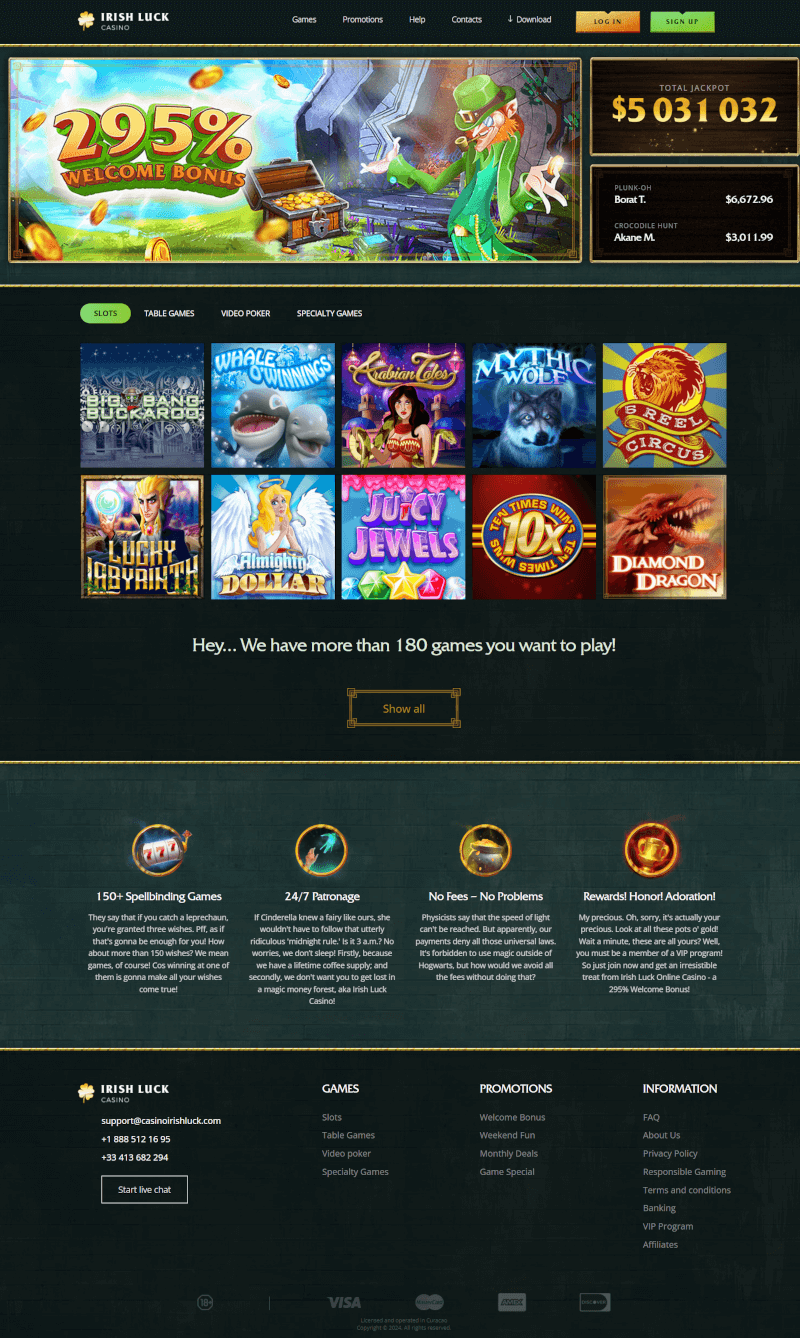Click the Show all games button
800x1338 pixels.
point(404,708)
